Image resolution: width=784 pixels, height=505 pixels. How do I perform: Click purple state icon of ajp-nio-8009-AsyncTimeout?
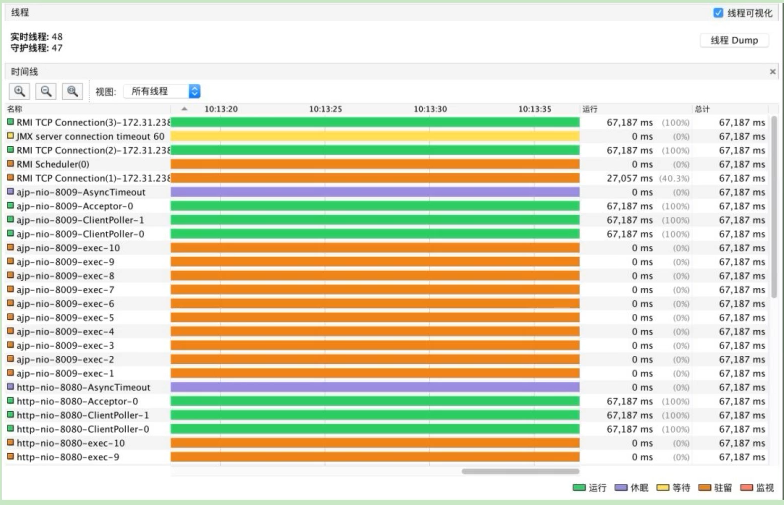[10, 192]
